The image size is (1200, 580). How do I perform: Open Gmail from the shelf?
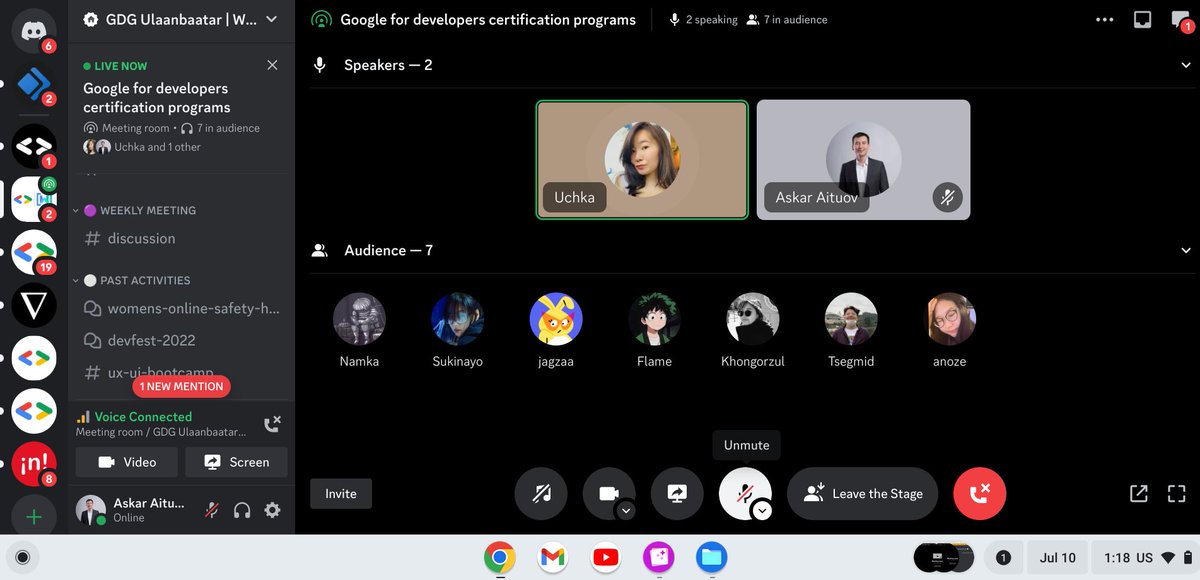[x=553, y=557]
